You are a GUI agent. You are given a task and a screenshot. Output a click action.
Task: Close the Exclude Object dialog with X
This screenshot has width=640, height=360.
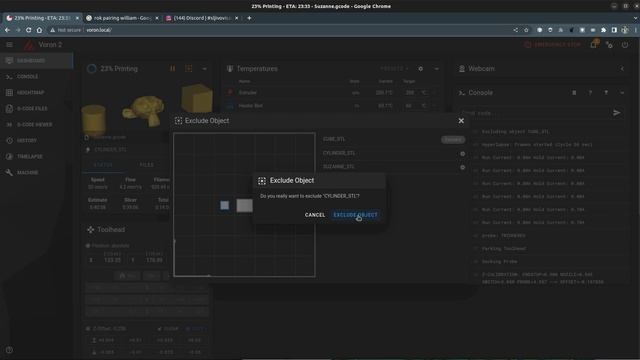461,121
